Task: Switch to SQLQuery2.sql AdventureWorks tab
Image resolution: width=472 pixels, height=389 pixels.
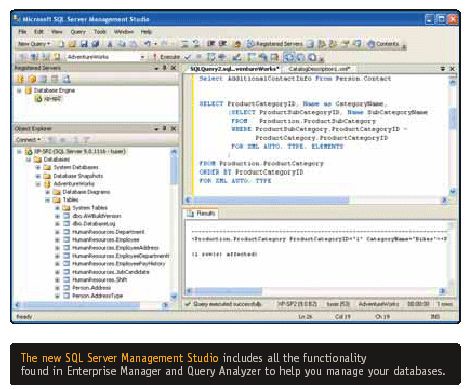Action: 234,69
